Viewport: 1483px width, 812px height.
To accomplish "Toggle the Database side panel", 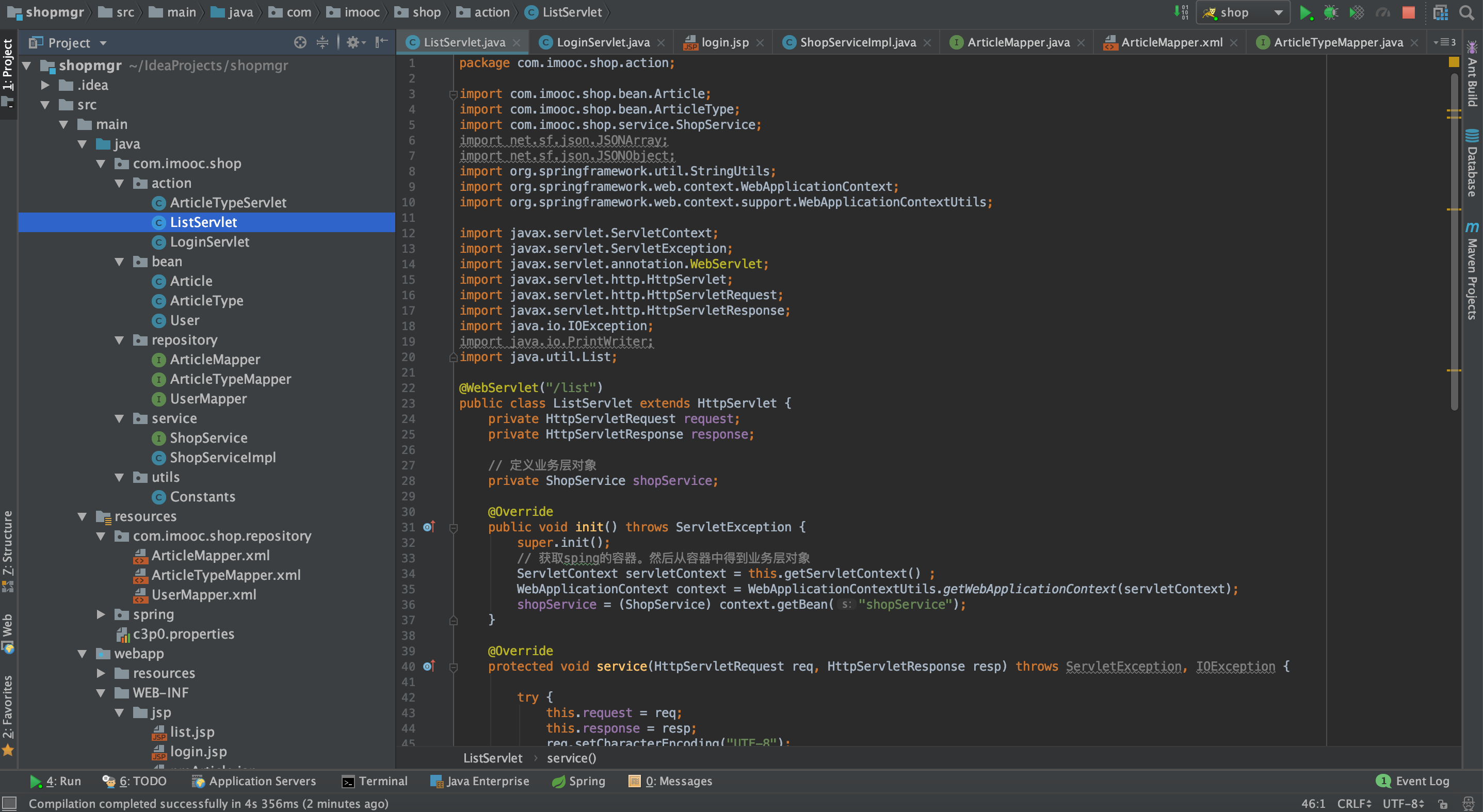I will [1472, 164].
